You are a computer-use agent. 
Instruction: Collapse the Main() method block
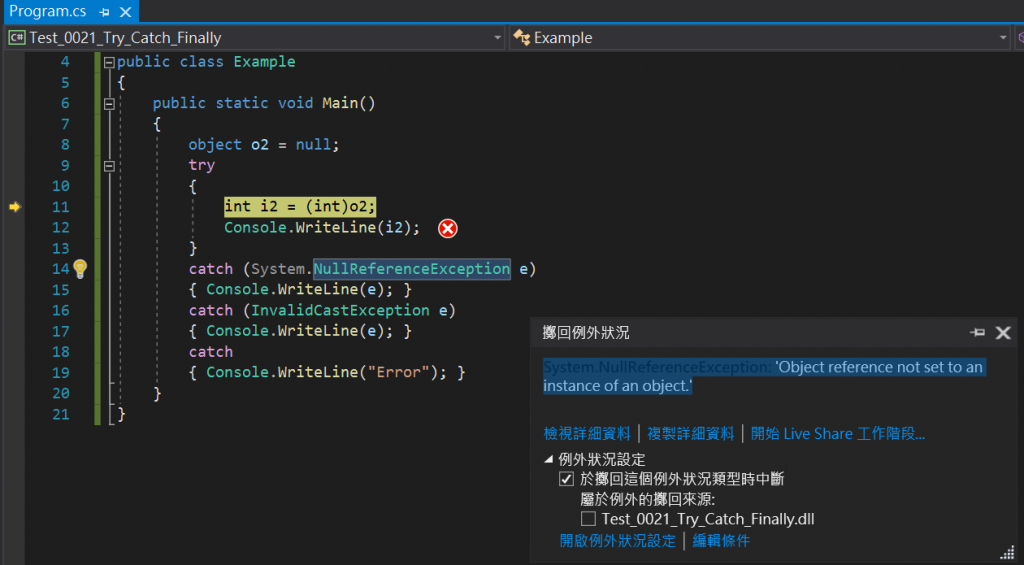pyautogui.click(x=109, y=104)
